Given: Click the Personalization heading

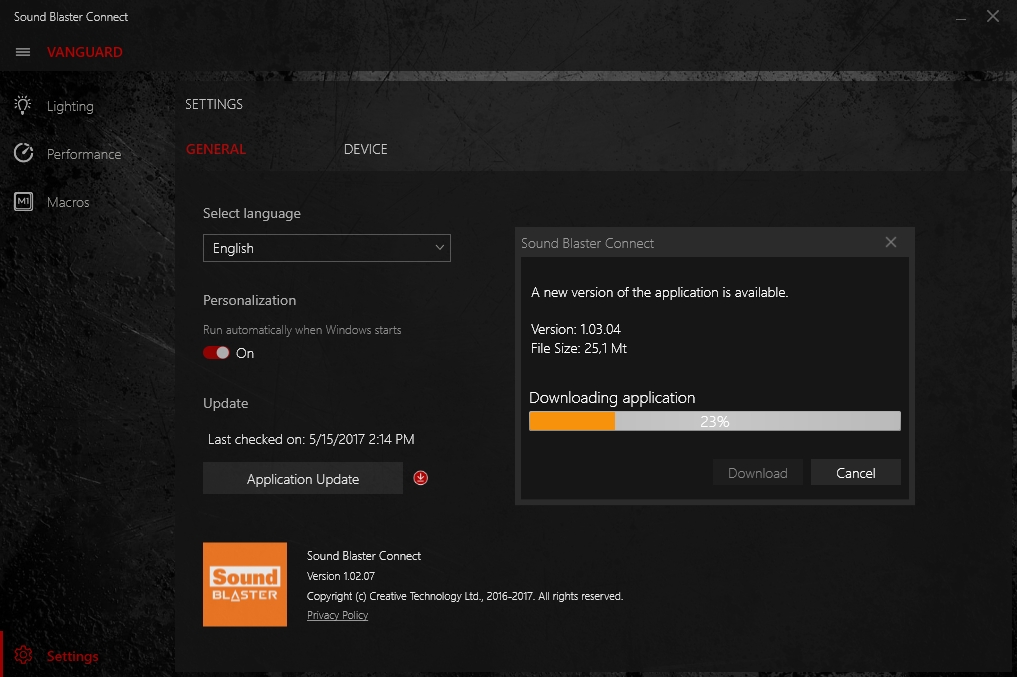Looking at the screenshot, I should [249, 300].
